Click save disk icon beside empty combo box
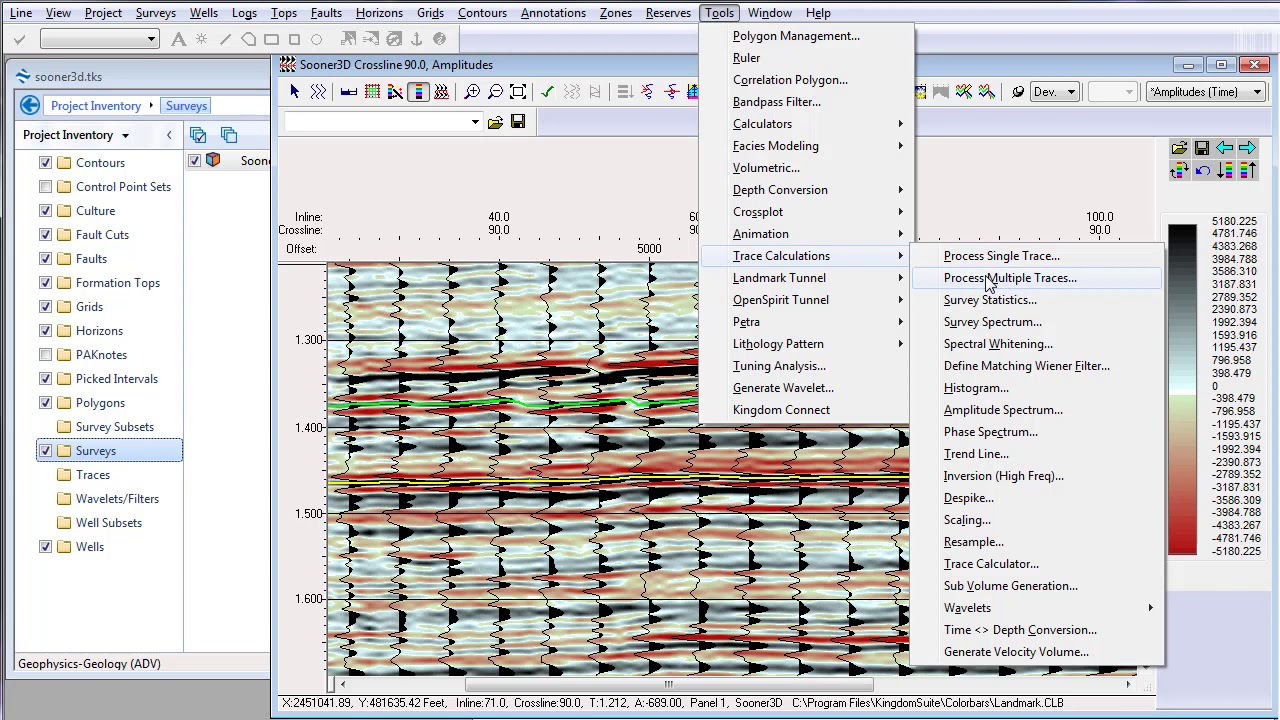Image resolution: width=1280 pixels, height=720 pixels. [518, 122]
